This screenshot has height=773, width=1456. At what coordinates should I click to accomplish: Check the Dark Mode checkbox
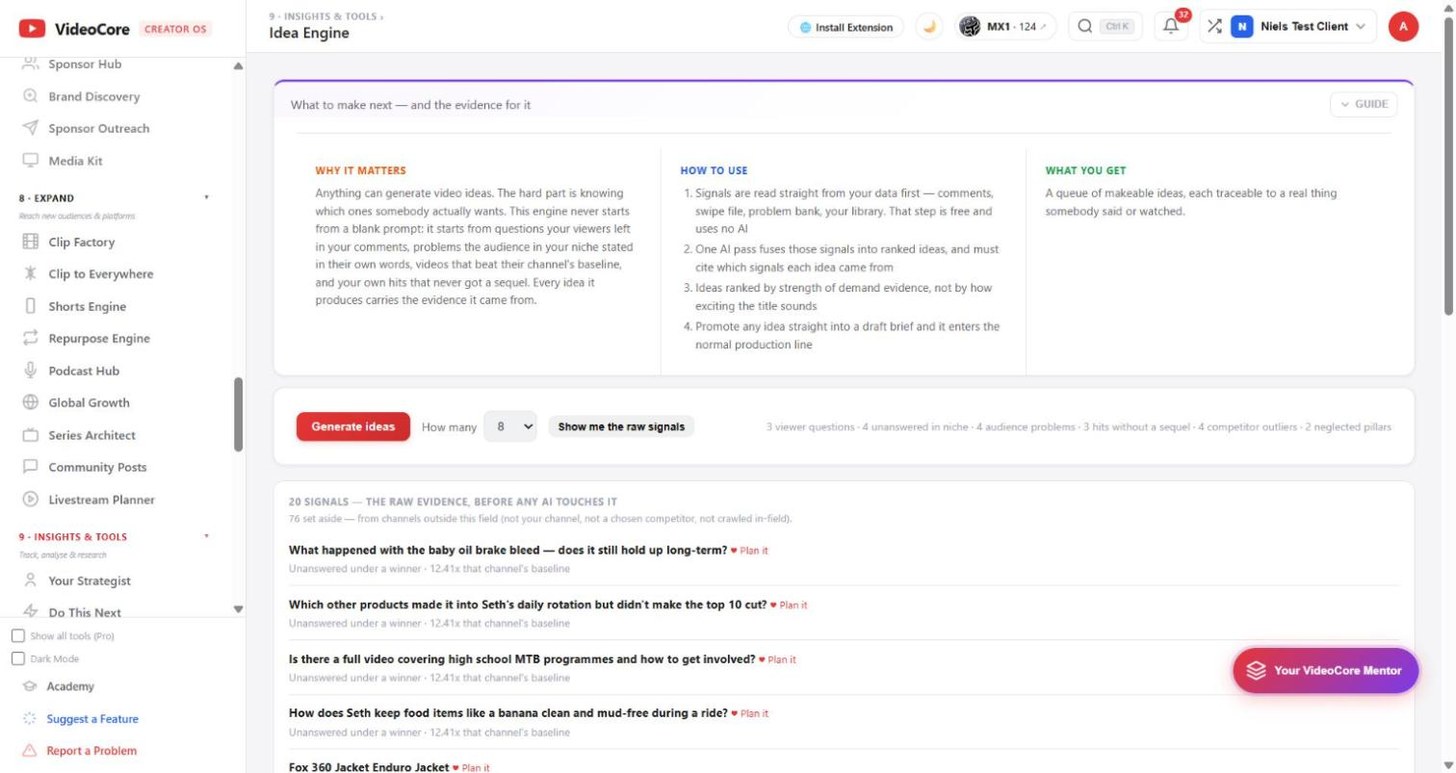18,659
